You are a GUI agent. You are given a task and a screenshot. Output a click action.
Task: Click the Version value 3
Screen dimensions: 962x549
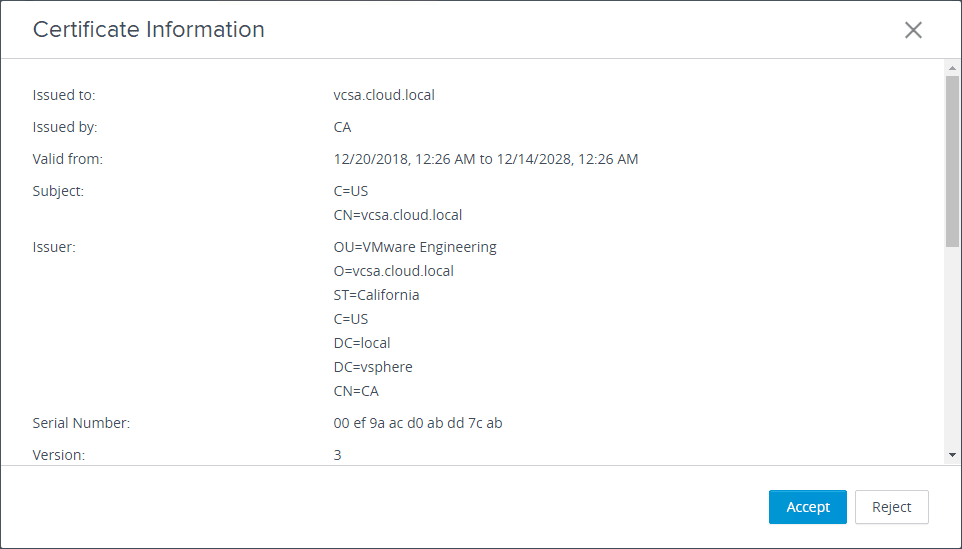click(x=338, y=455)
